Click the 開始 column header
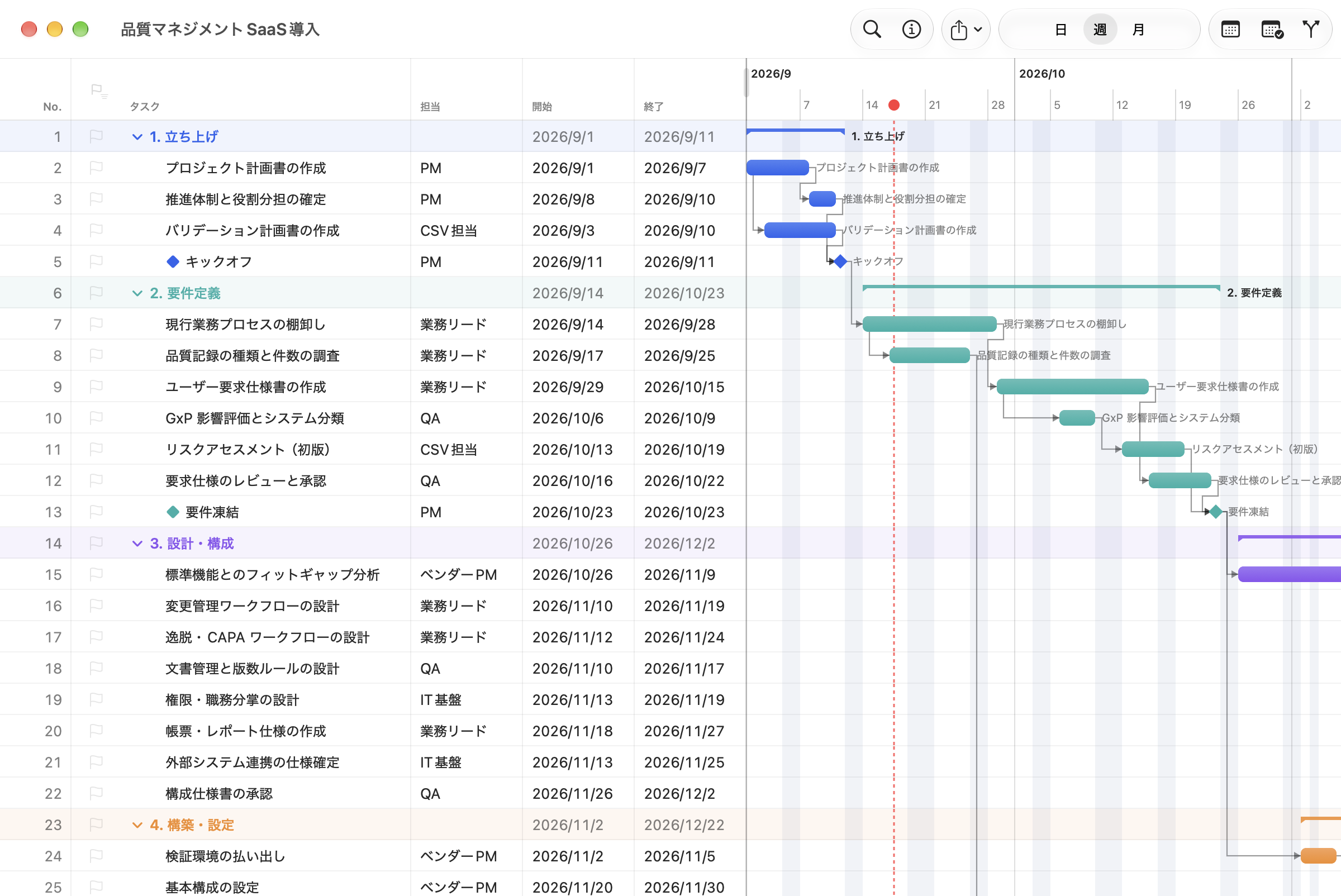 (542, 106)
